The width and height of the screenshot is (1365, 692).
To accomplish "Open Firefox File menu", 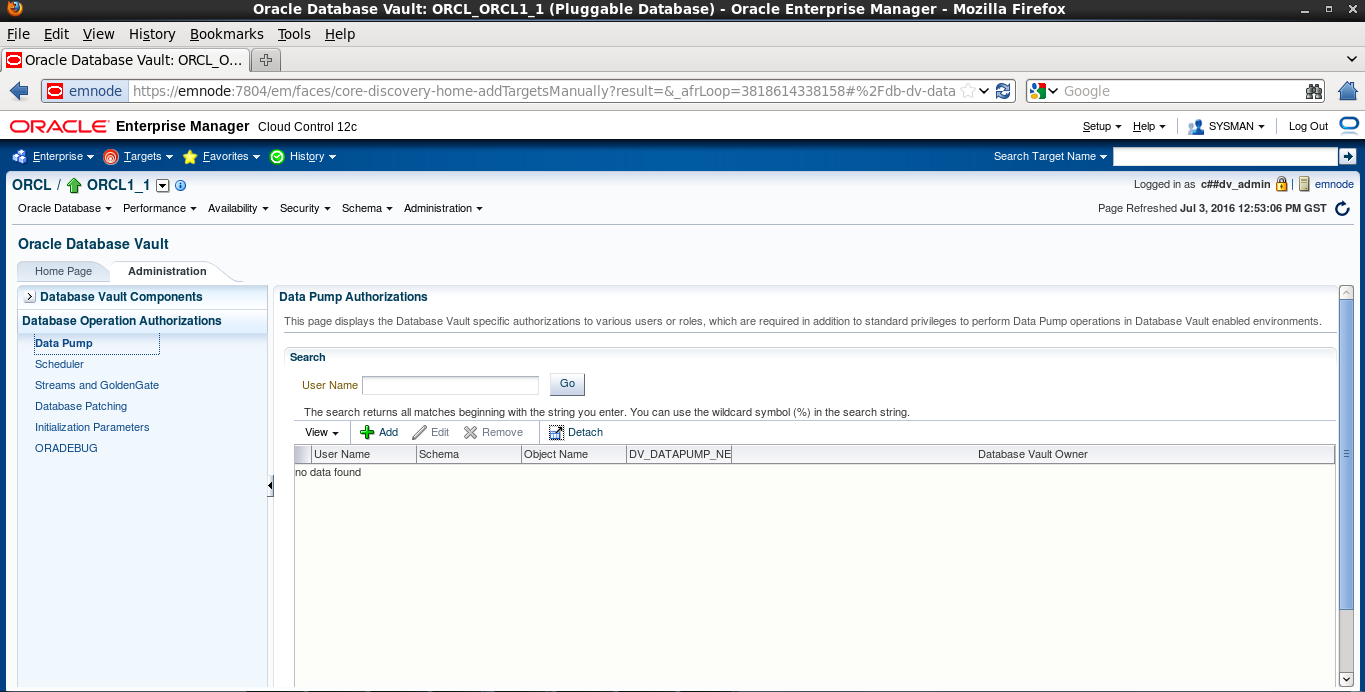I will point(18,34).
